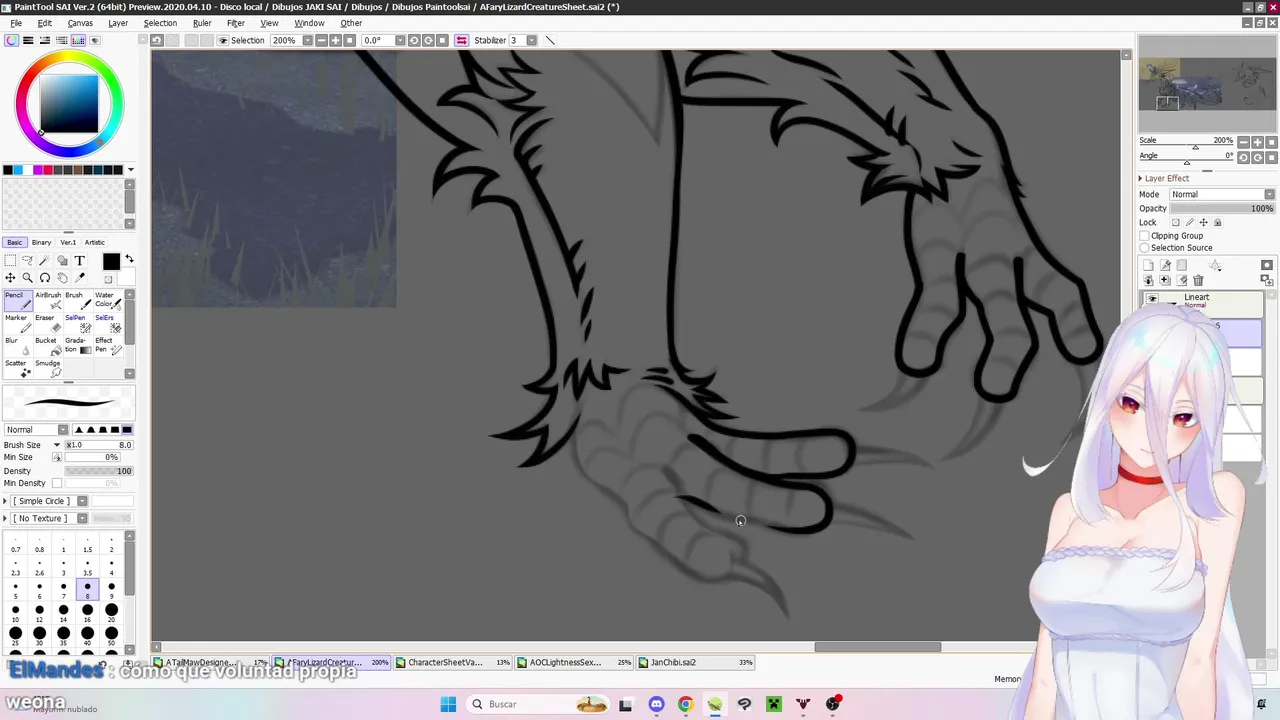Screen dimensions: 1280x720
Task: Select the Effect Pen tool
Action: pos(108,346)
